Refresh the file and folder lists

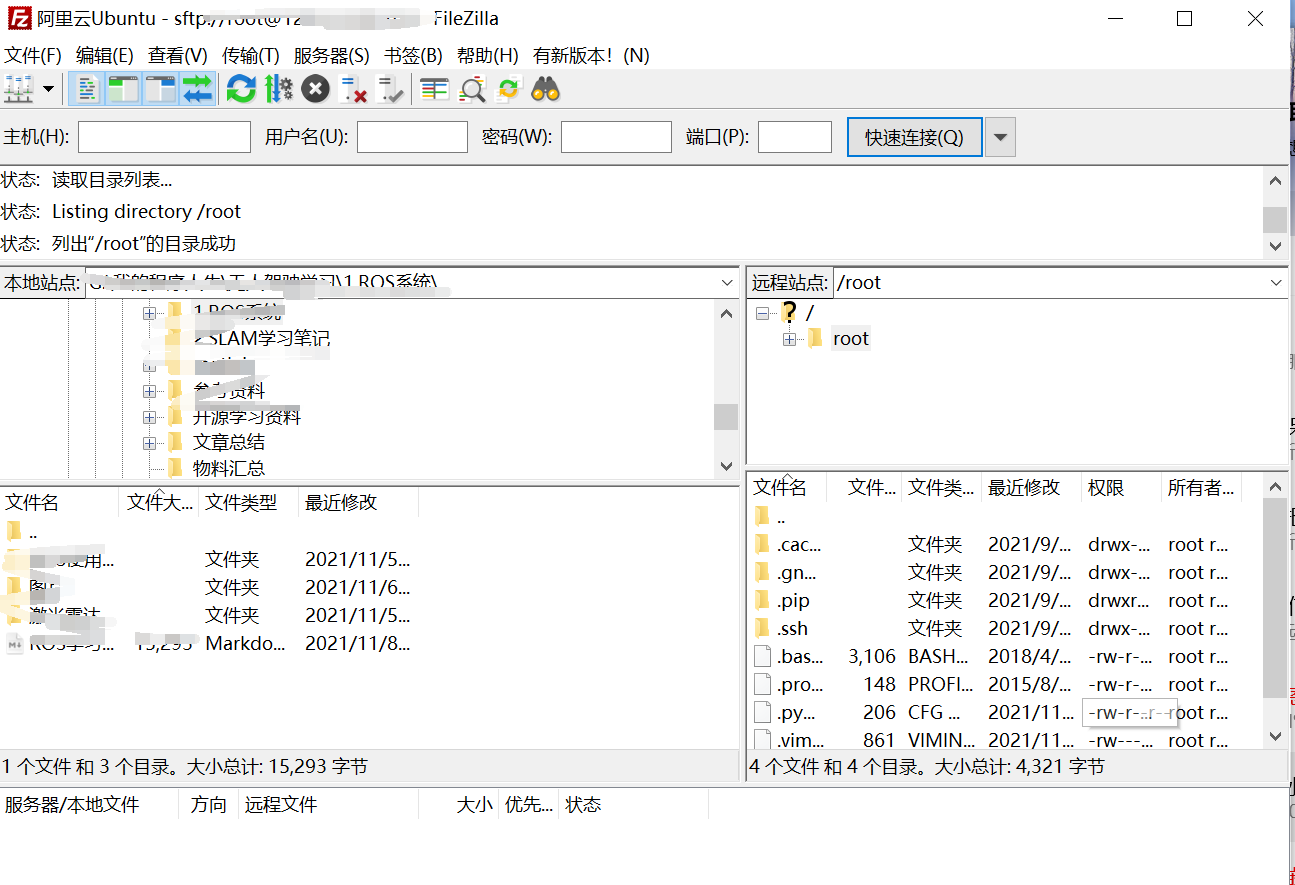tap(241, 89)
